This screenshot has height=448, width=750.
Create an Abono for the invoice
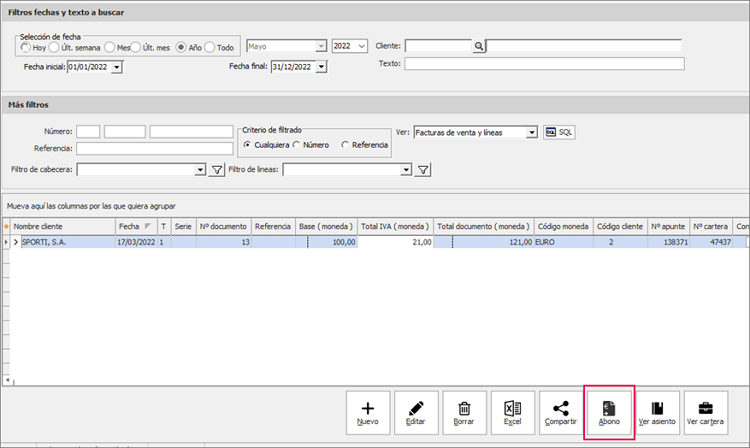point(609,413)
